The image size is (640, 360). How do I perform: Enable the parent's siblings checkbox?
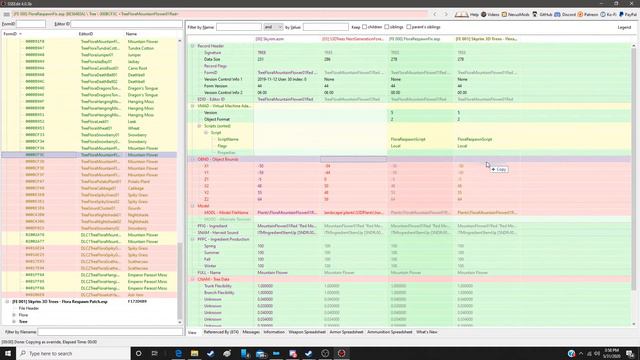[x=409, y=27]
